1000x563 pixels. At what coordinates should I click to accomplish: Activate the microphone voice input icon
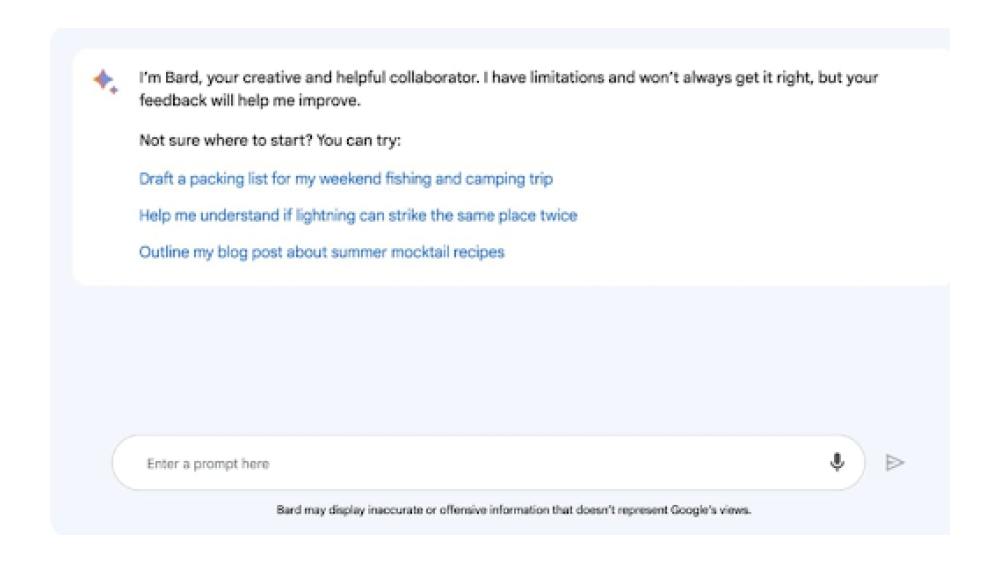[x=837, y=462]
